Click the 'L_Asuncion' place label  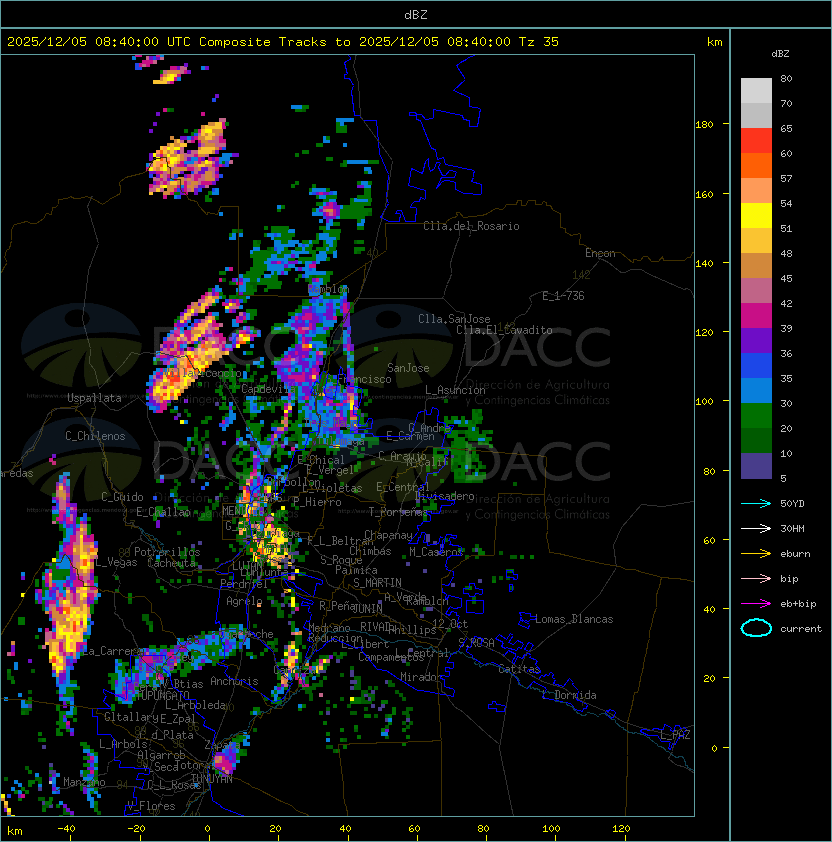(455, 390)
